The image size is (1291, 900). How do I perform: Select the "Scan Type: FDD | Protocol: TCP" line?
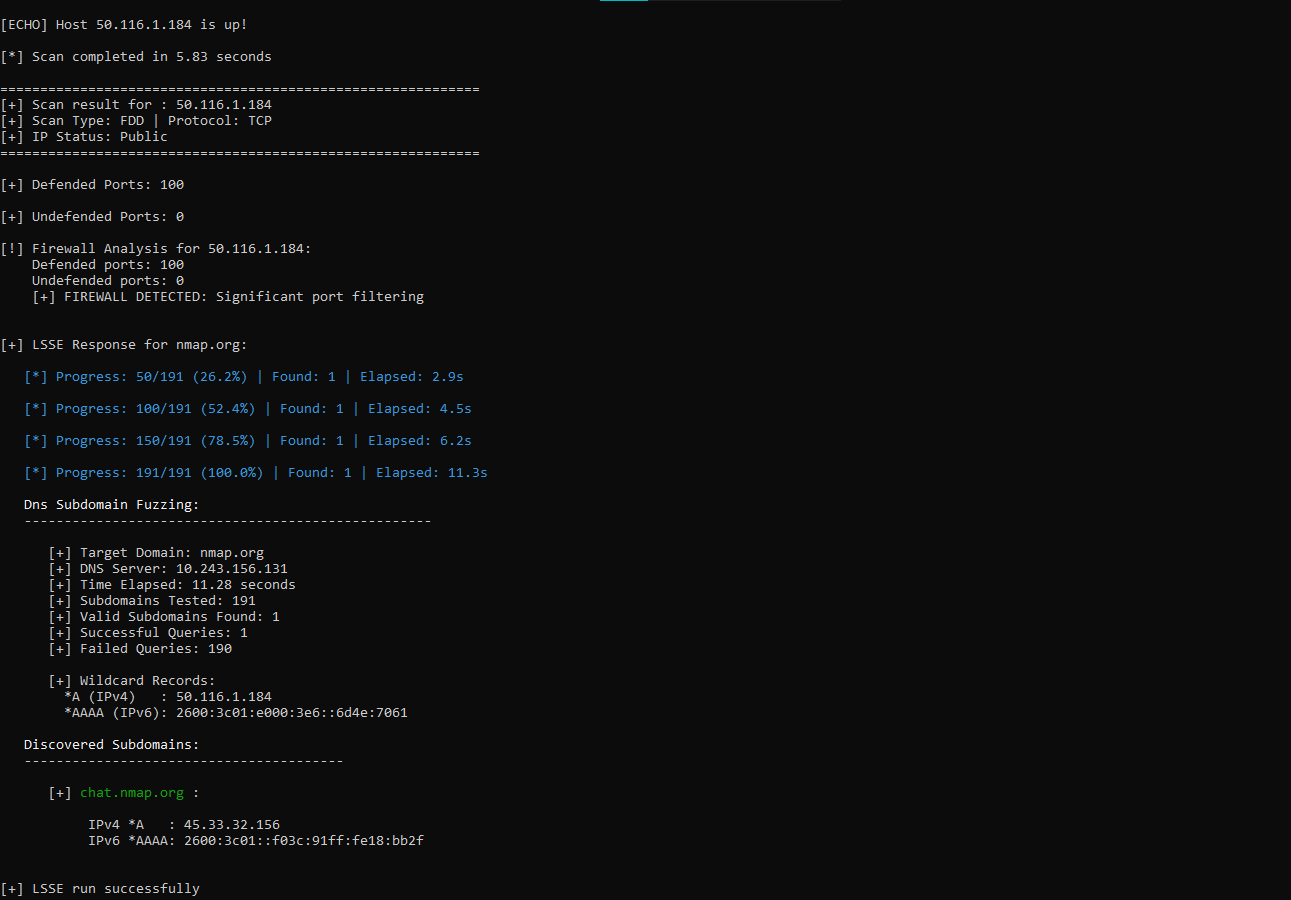(x=136, y=120)
